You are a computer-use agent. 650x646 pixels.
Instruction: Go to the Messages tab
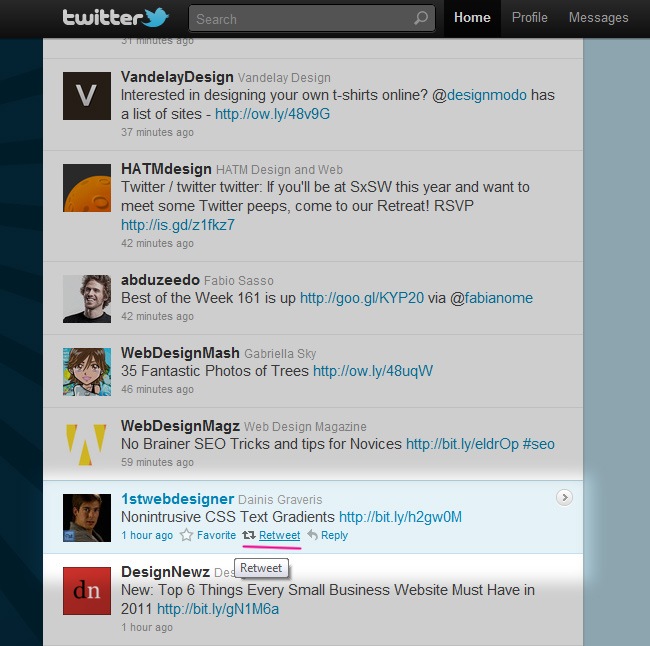599,18
